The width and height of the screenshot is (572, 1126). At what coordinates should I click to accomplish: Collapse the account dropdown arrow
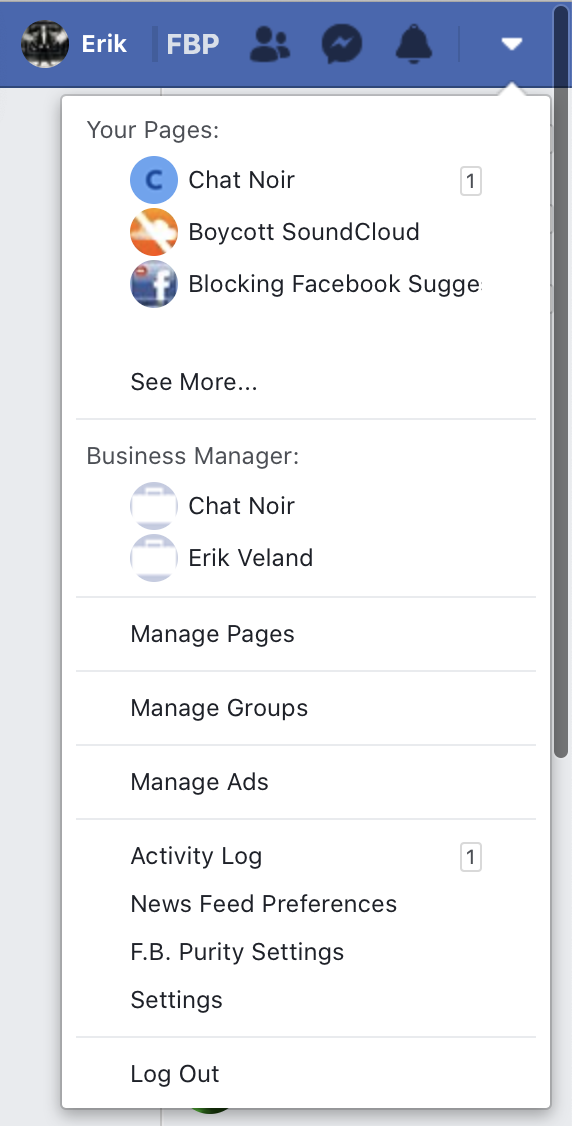[x=511, y=45]
